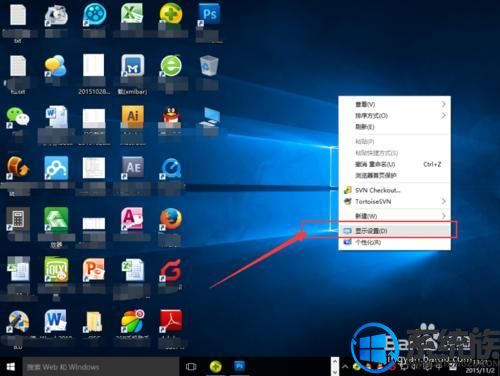
Task: Click the taskbar scroll down arrow
Action: (x=335, y=371)
